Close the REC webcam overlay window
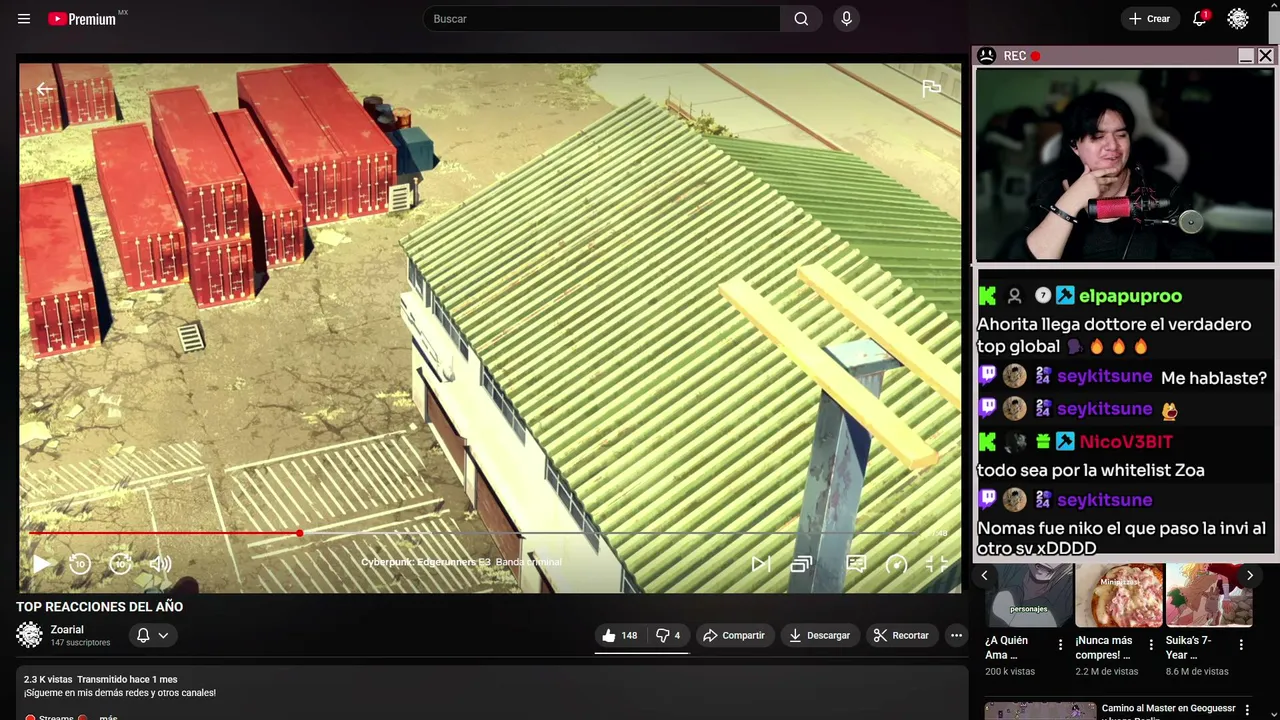 1265,56
